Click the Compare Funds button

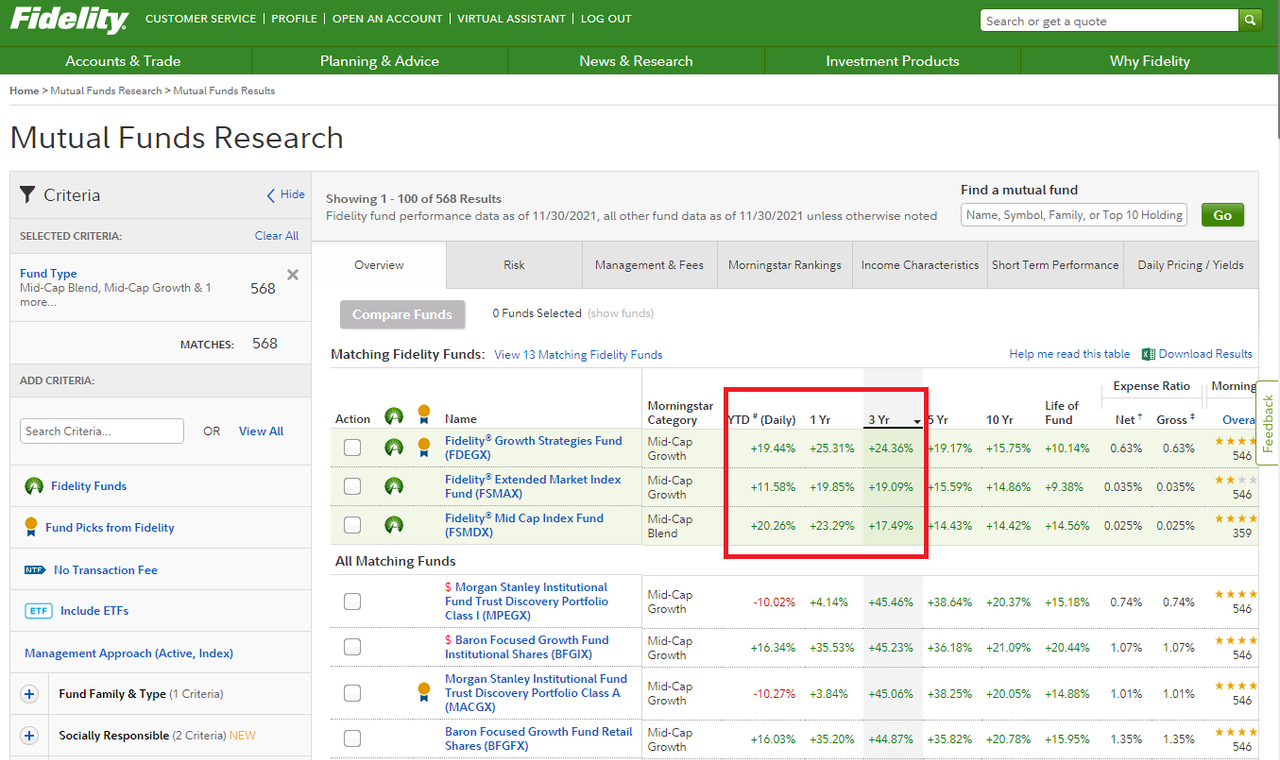point(402,314)
